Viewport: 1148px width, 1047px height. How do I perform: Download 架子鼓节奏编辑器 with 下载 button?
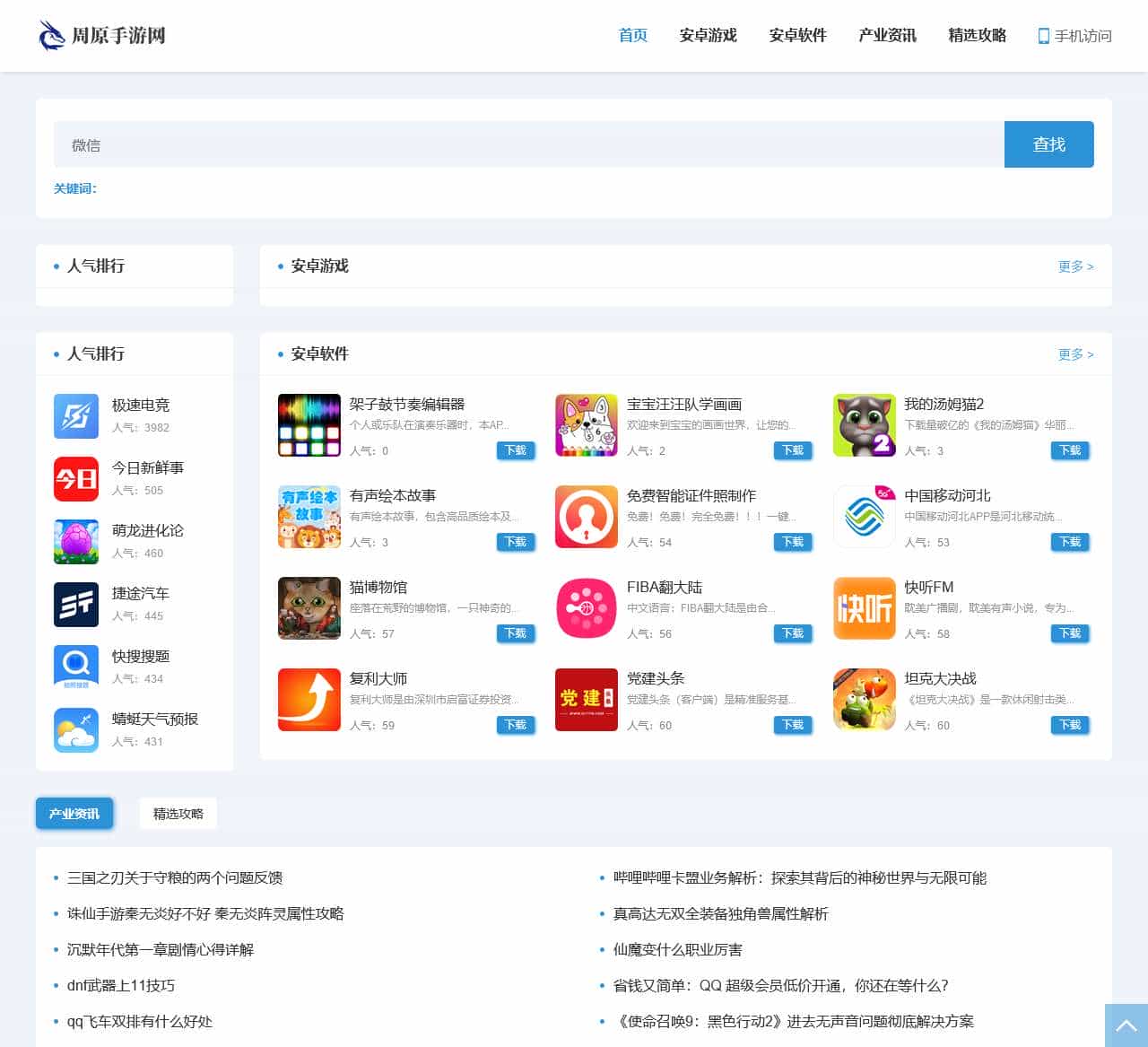tap(516, 450)
